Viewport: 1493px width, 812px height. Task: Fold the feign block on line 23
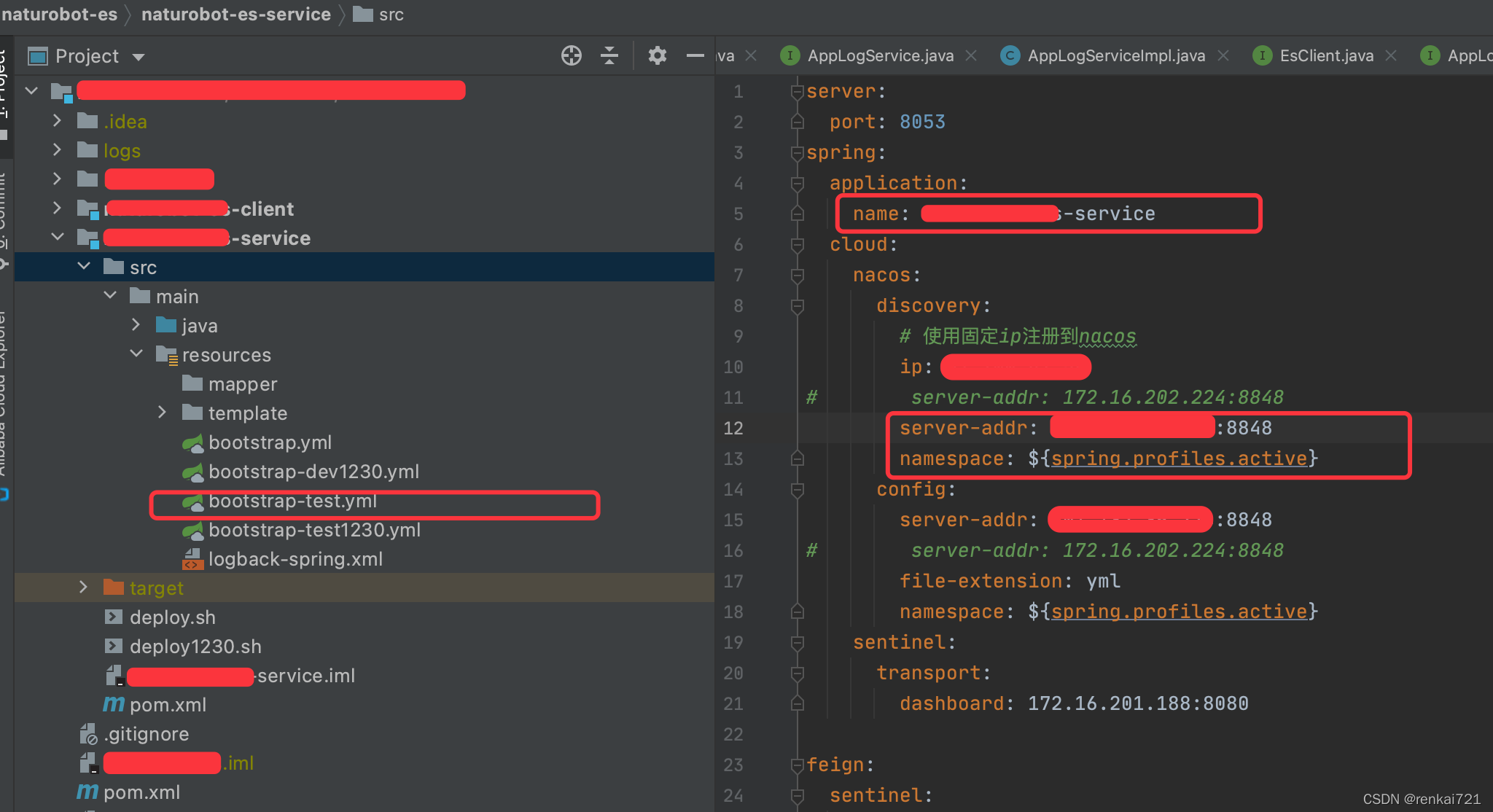[x=797, y=765]
